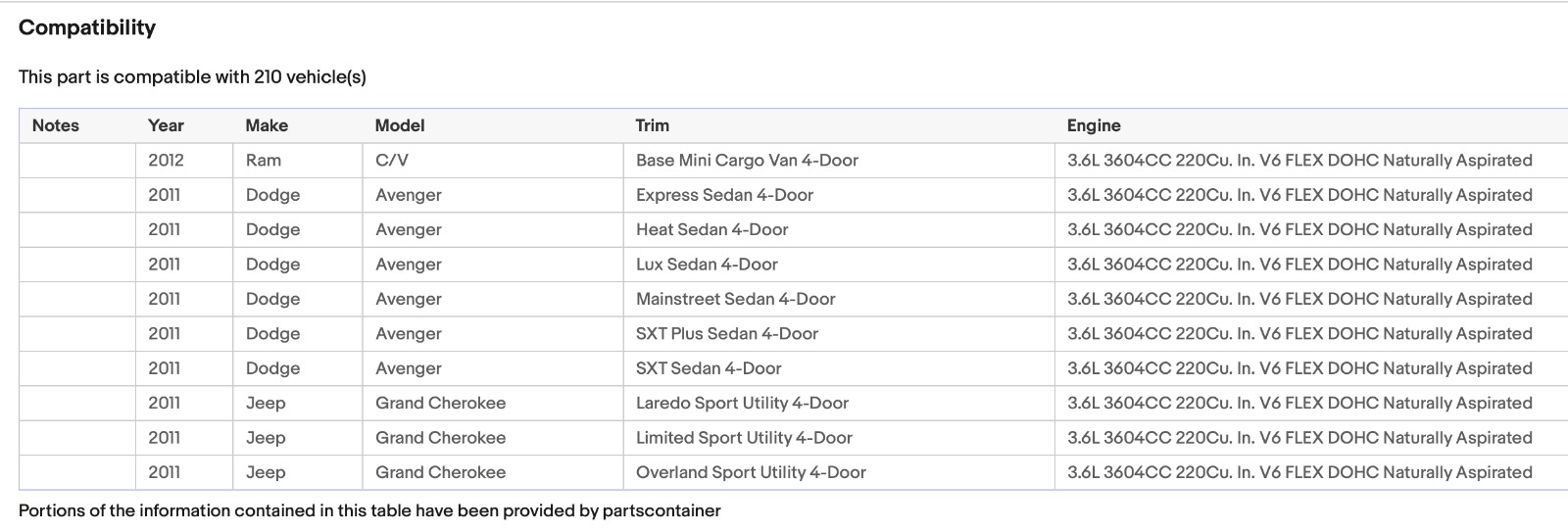Select SXT Plus Sedan 4-Door cell
Viewport: 1568px width, 532px height.
[839, 333]
